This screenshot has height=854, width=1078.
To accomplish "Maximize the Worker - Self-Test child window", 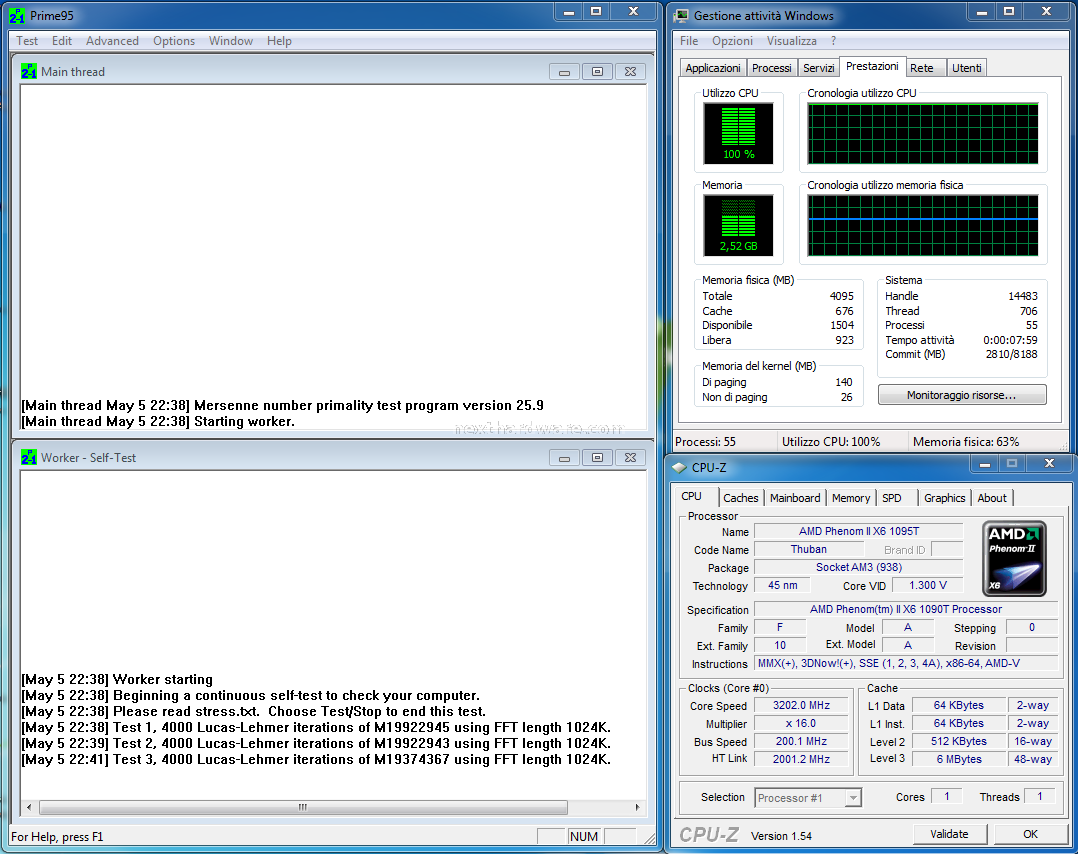I will 597,458.
